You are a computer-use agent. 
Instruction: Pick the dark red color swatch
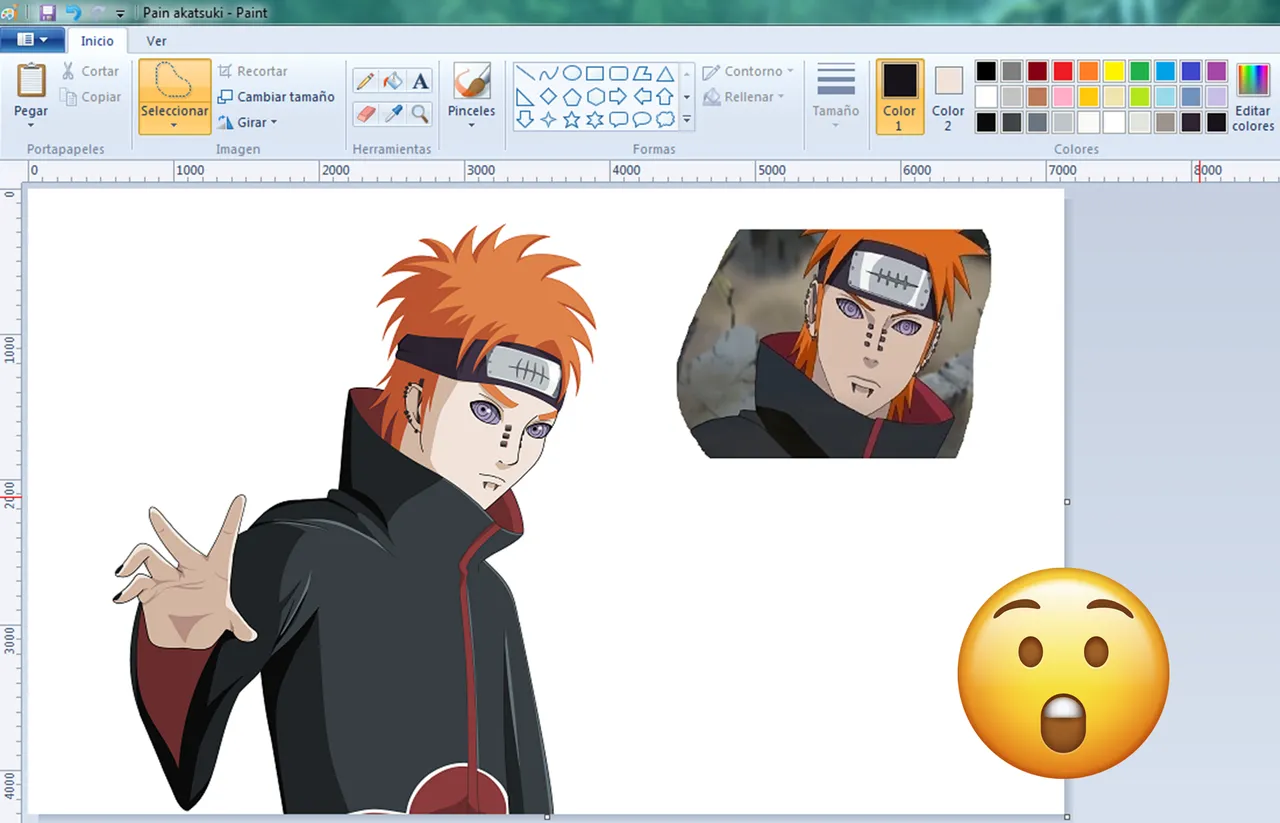pyautogui.click(x=1037, y=71)
